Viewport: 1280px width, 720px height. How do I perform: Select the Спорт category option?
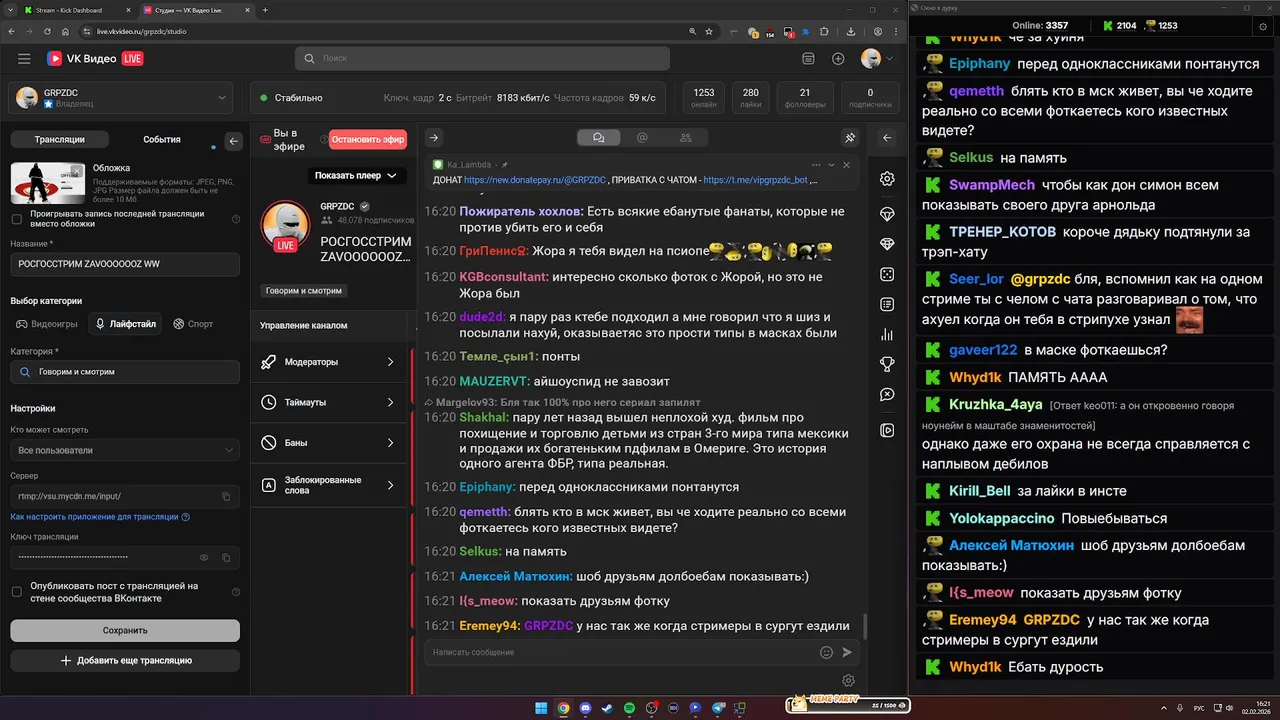coord(193,324)
